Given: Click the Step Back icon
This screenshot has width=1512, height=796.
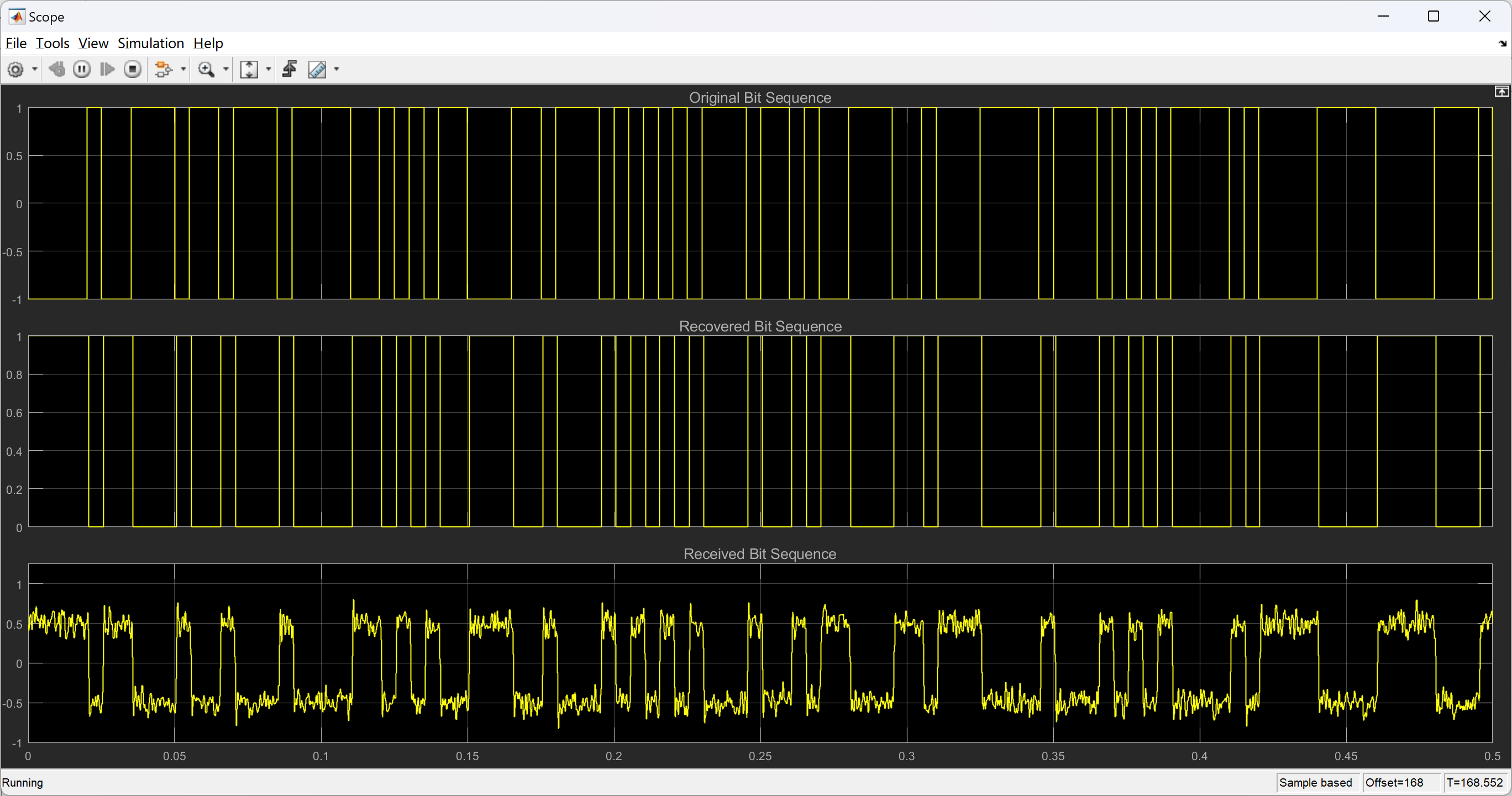Looking at the screenshot, I should (x=57, y=69).
